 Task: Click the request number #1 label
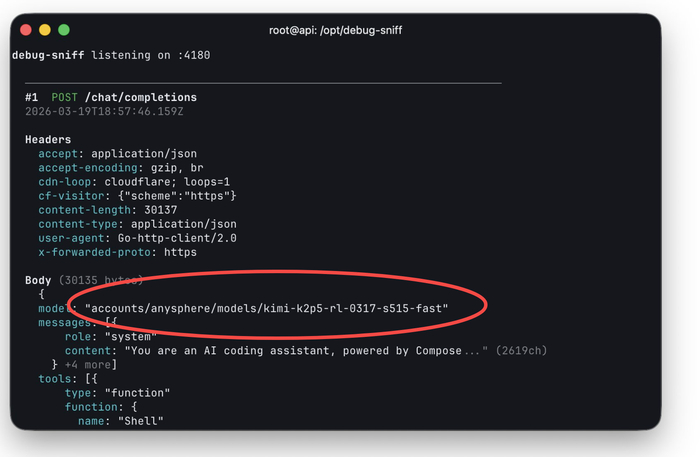31,97
